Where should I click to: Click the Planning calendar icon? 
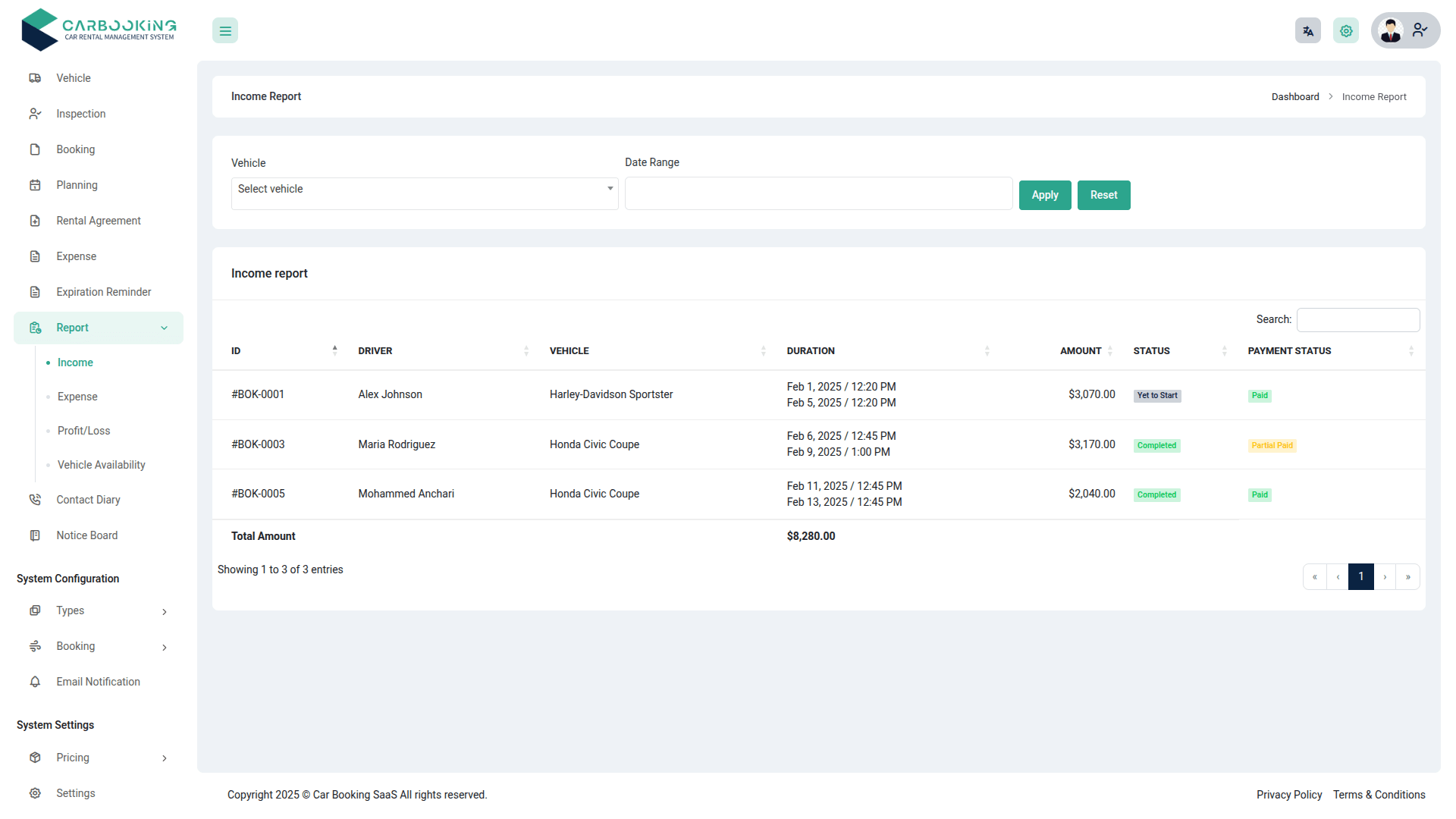[35, 185]
